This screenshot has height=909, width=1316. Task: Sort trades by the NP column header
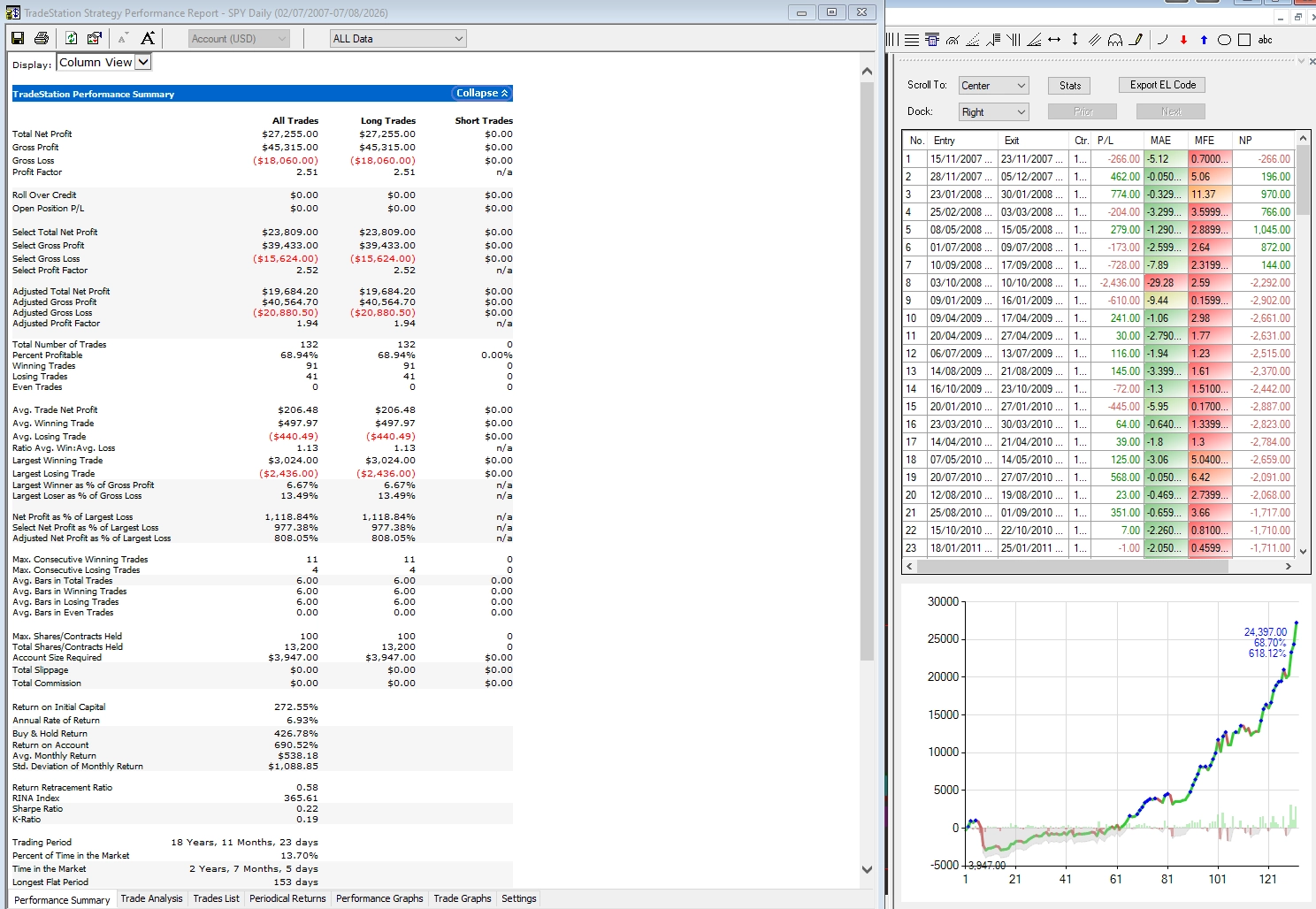point(1263,141)
